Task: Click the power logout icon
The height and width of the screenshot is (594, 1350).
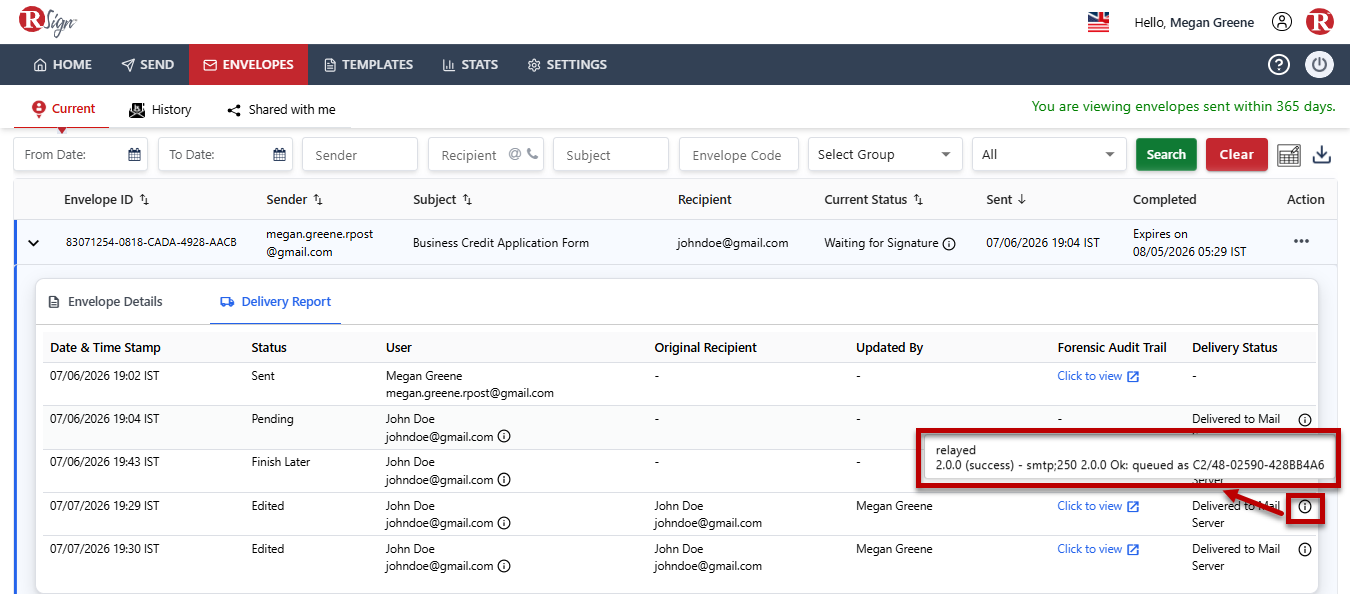Action: 1319,65
